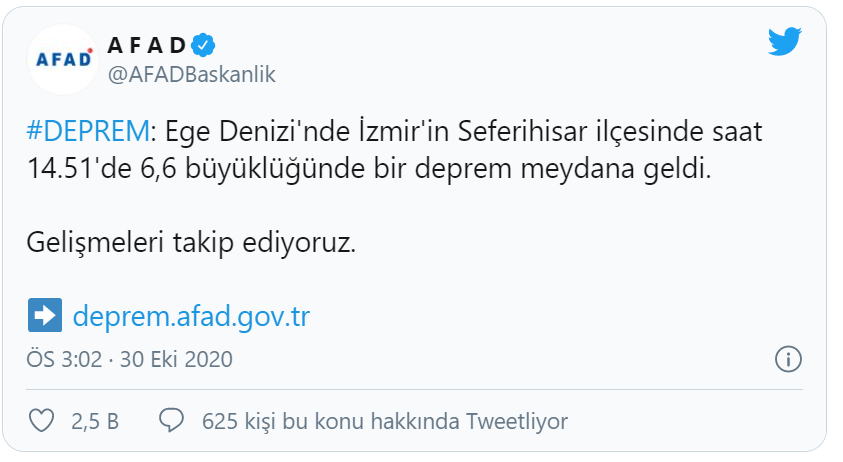Image resolution: width=843 pixels, height=462 pixels.
Task: Click the right arrow emoji icon
Action: pos(45,316)
